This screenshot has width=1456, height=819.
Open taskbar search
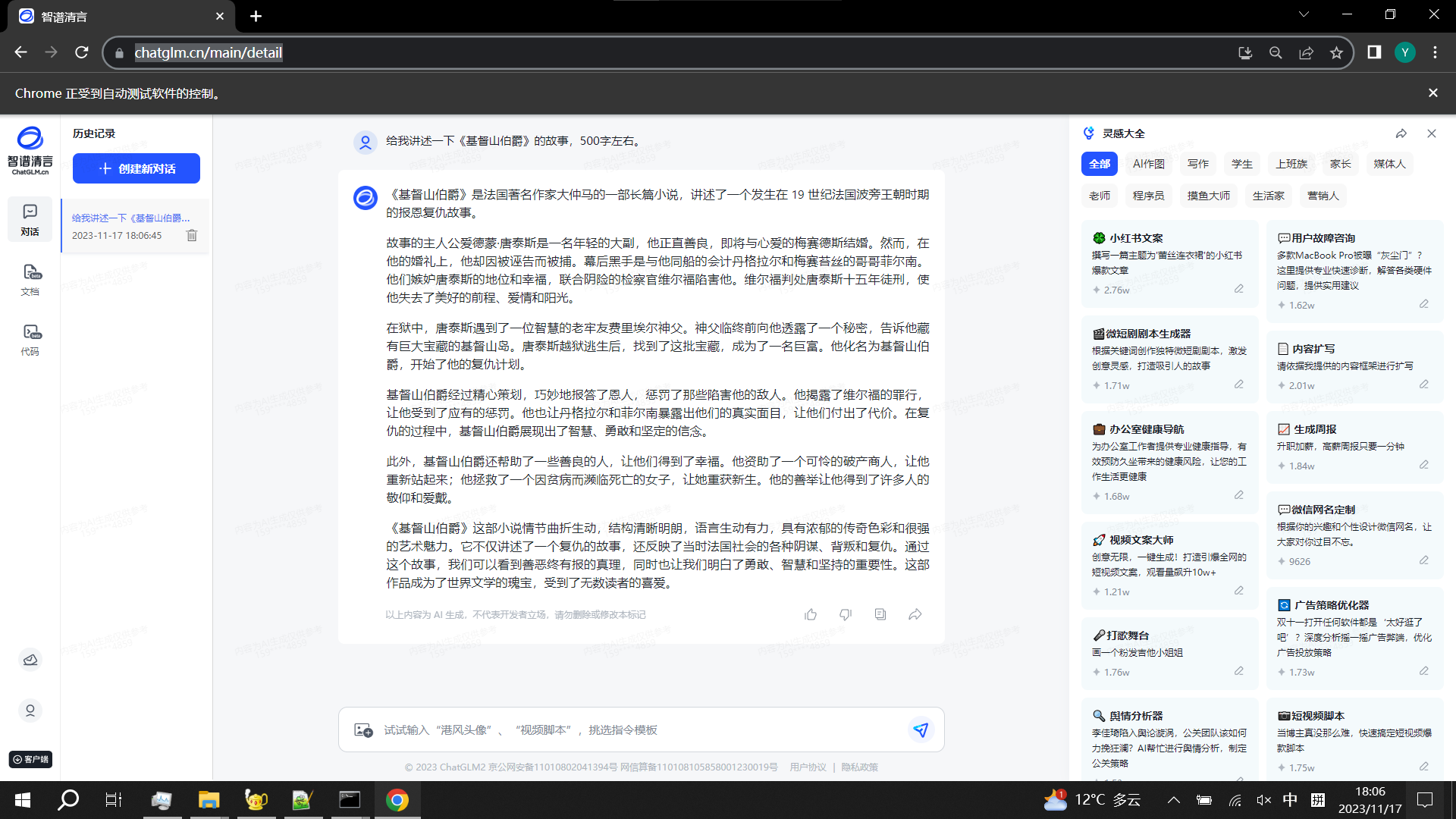(68, 800)
